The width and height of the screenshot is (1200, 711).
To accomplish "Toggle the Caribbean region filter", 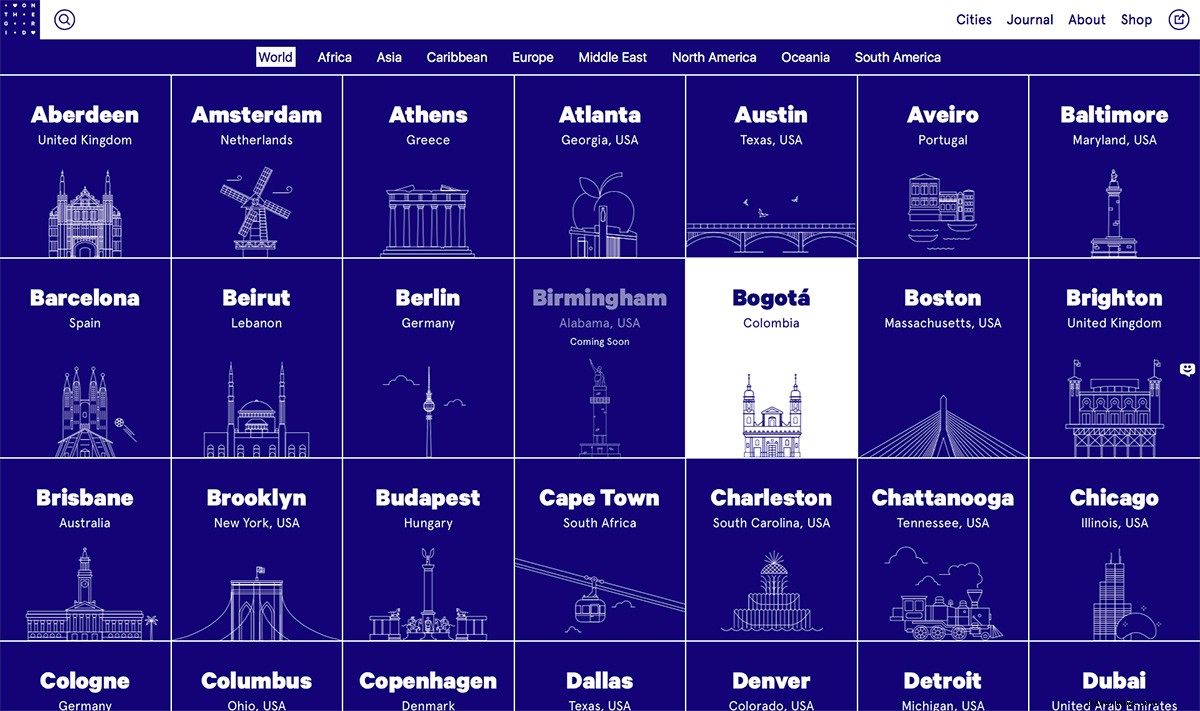I will coord(457,57).
